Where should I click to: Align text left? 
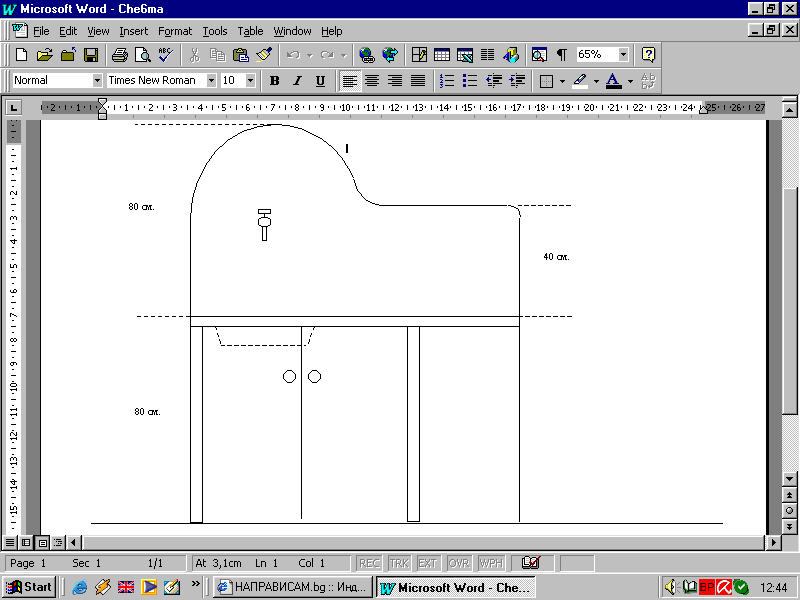click(349, 81)
